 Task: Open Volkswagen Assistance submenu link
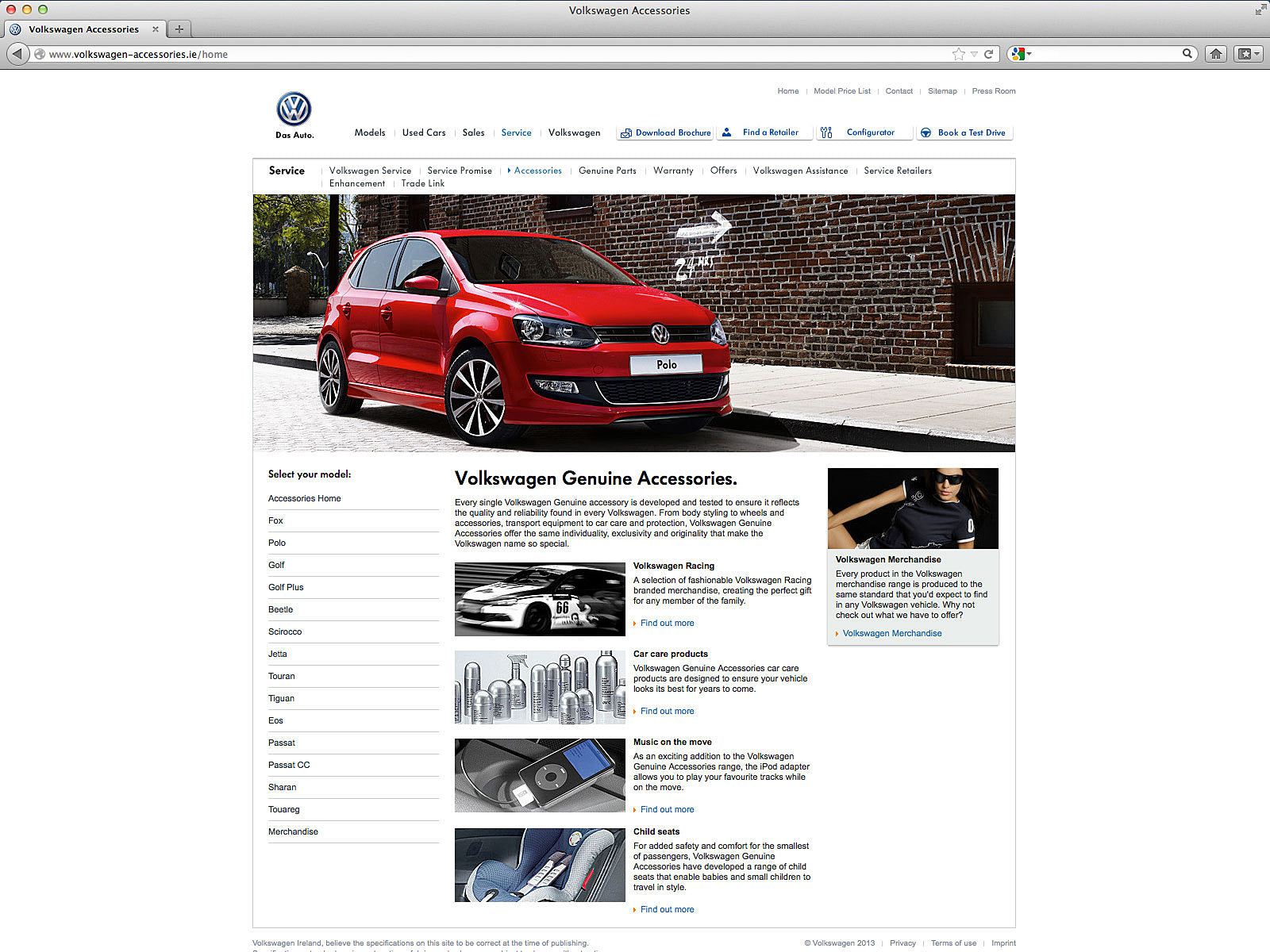(x=800, y=171)
